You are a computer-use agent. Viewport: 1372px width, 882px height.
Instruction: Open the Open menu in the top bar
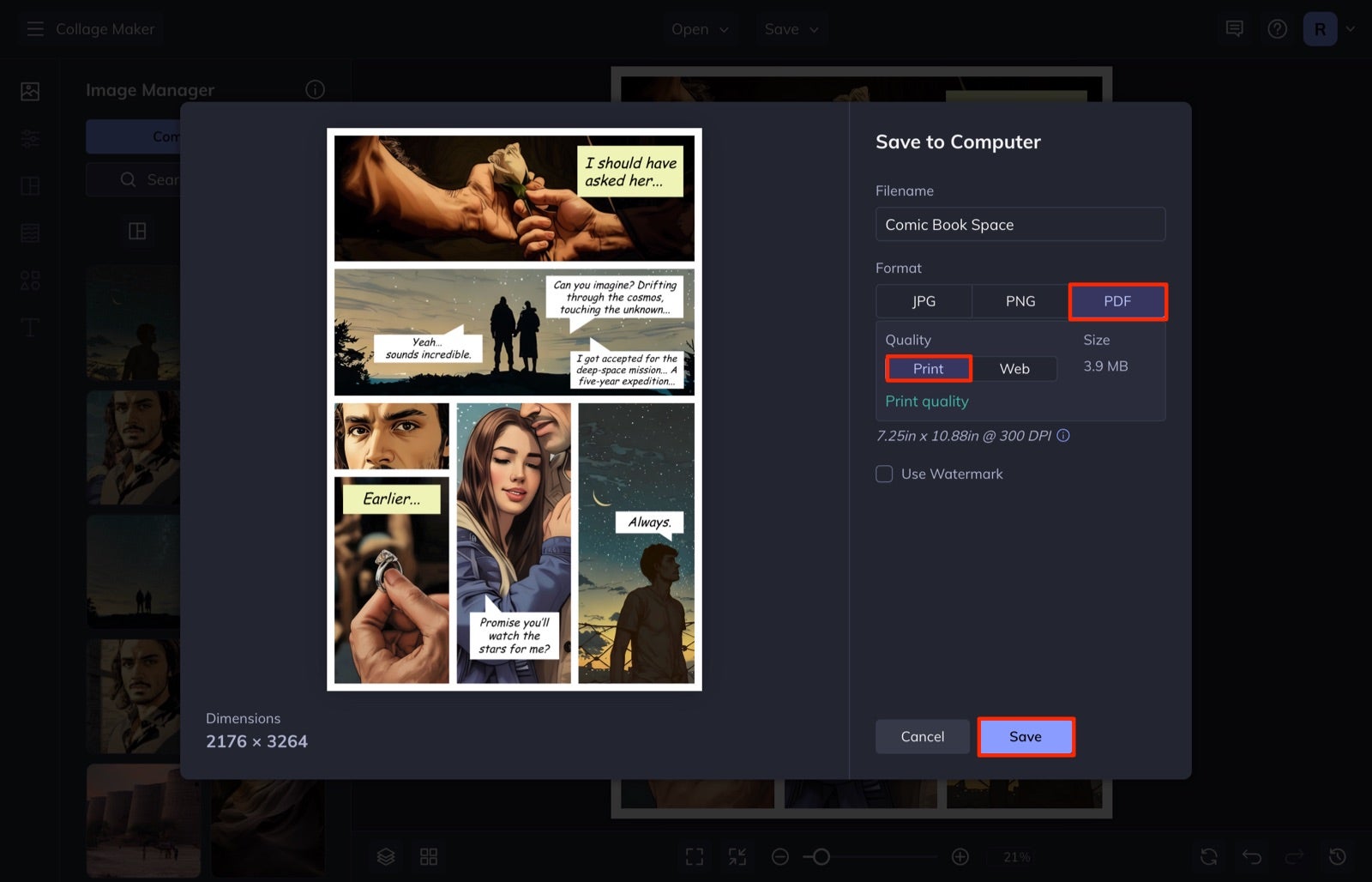700,28
